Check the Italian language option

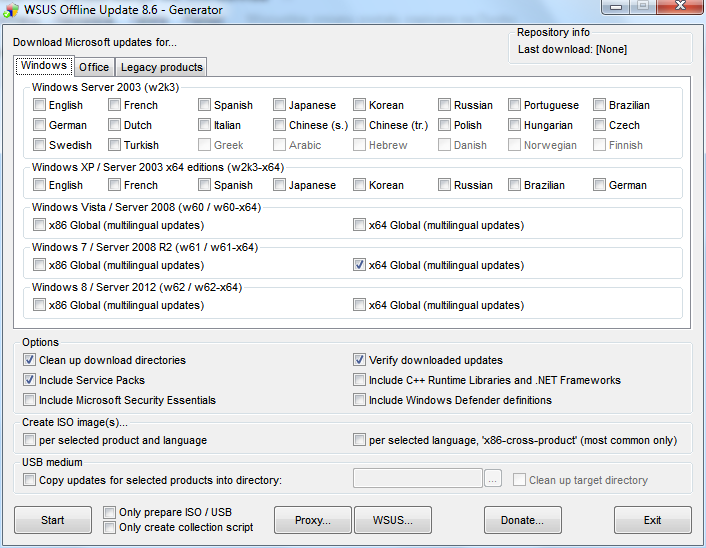point(204,125)
